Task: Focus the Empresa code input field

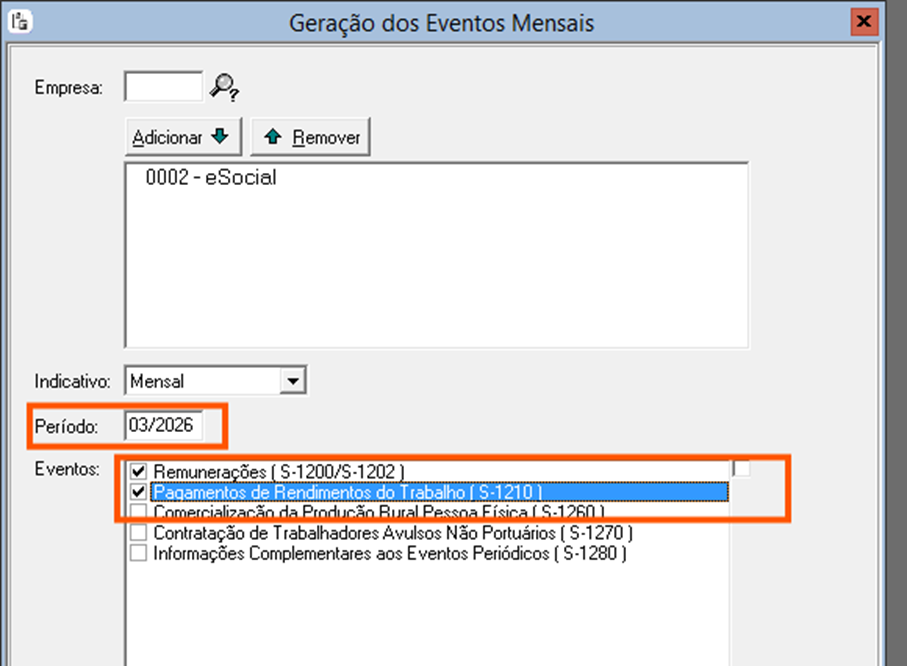Action: click(x=163, y=87)
